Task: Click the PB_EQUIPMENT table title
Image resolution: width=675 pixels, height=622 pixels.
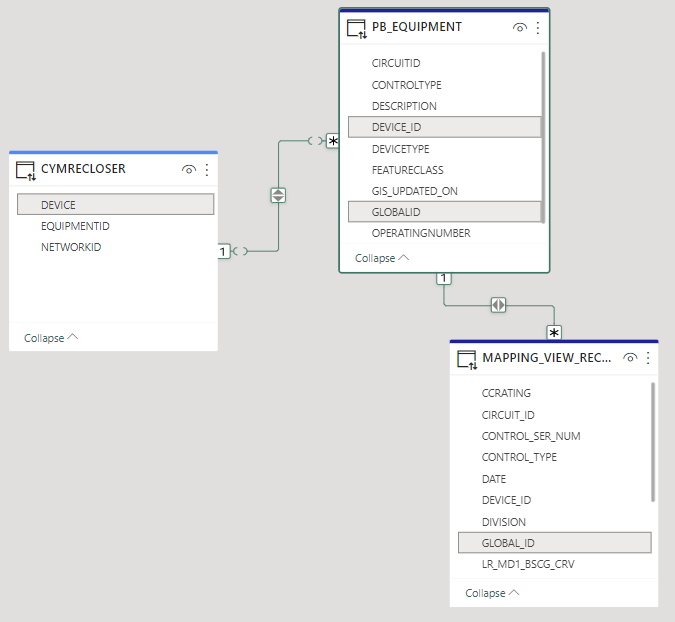Action: [417, 27]
